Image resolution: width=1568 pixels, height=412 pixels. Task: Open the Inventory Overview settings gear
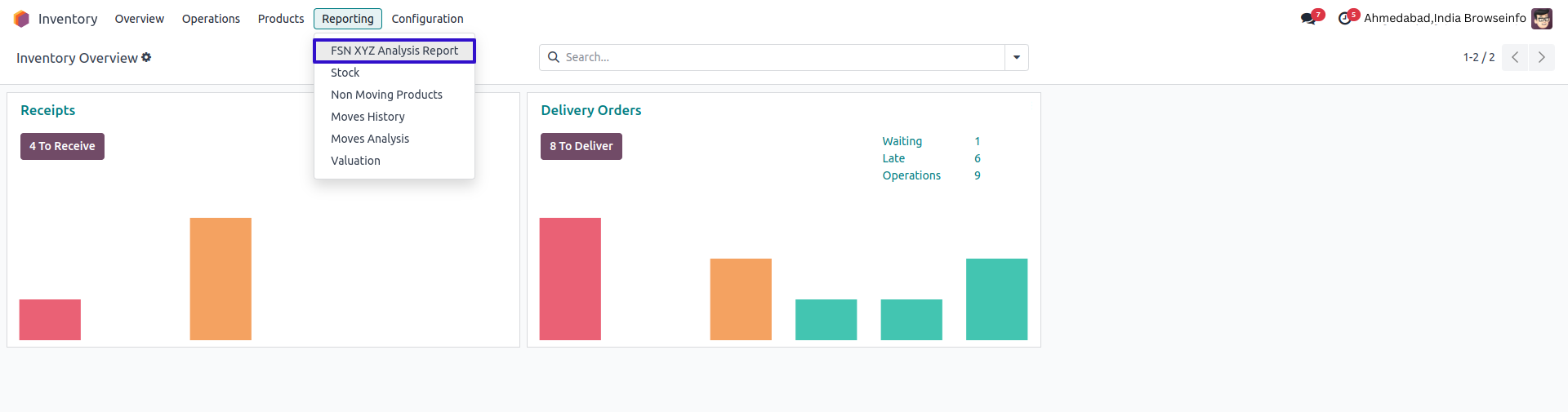point(147,57)
